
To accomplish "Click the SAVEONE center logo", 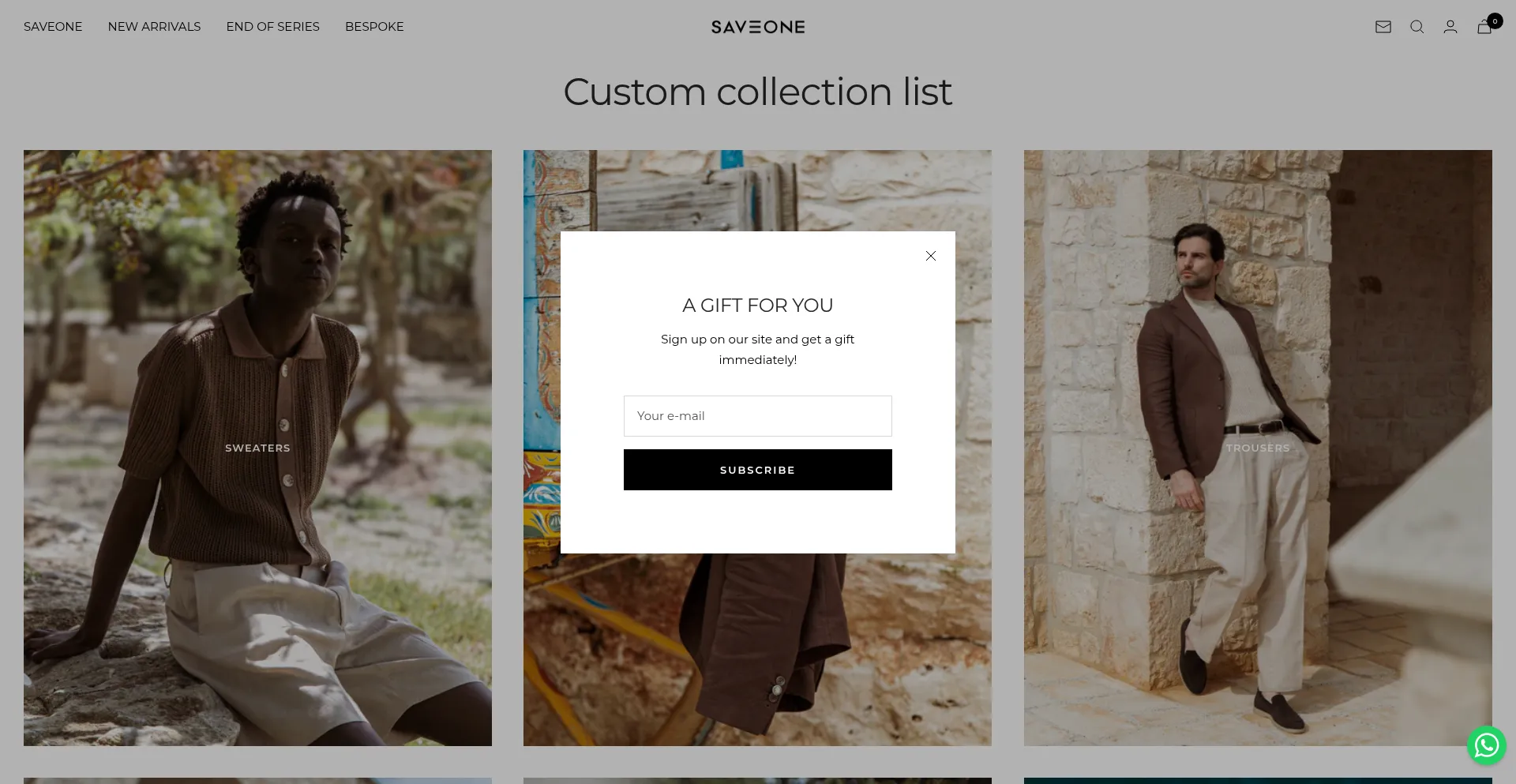I will coord(758,27).
